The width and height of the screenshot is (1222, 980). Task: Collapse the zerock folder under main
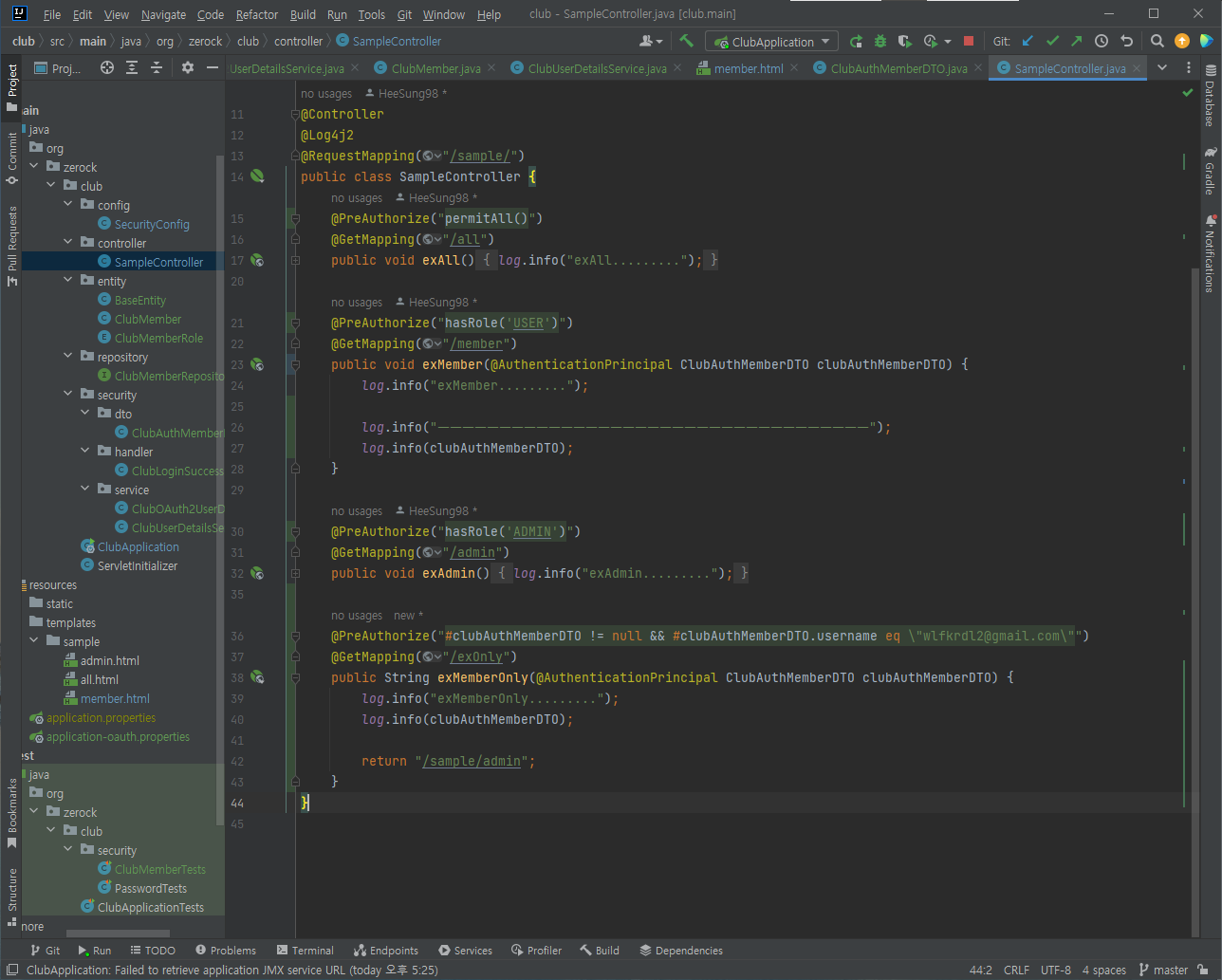tap(34, 167)
